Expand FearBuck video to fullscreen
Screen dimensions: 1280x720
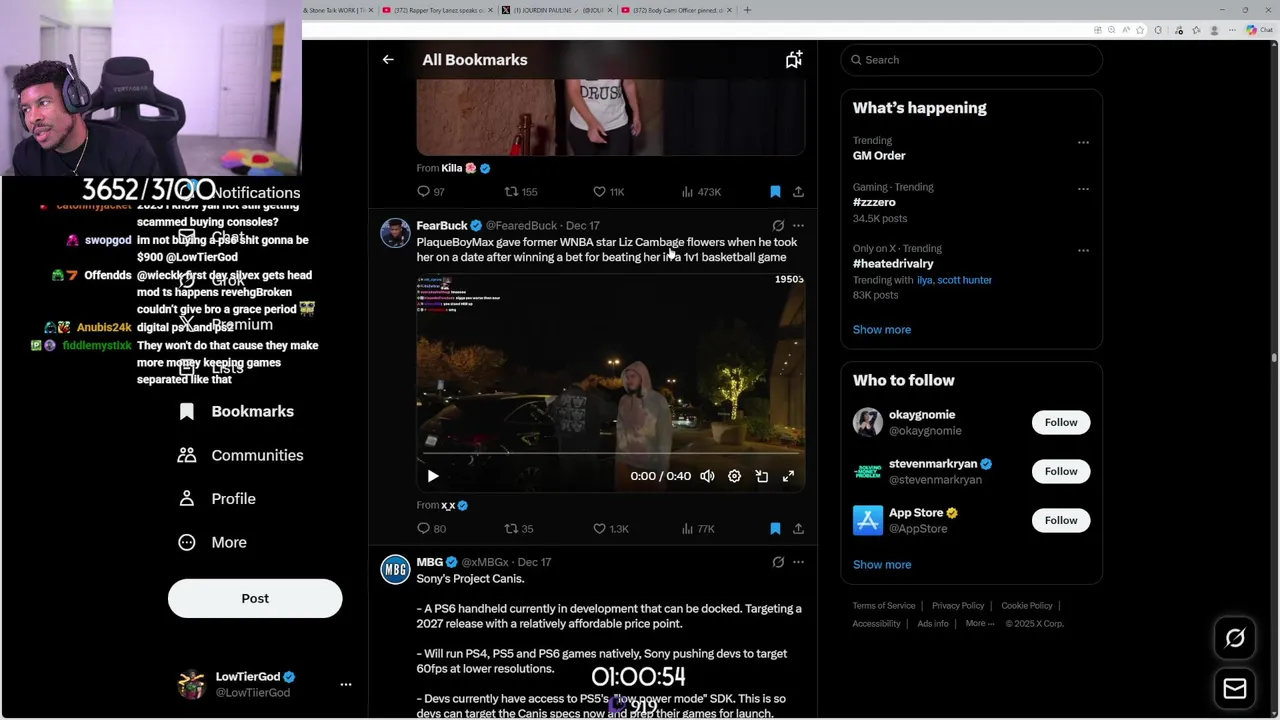coord(788,476)
